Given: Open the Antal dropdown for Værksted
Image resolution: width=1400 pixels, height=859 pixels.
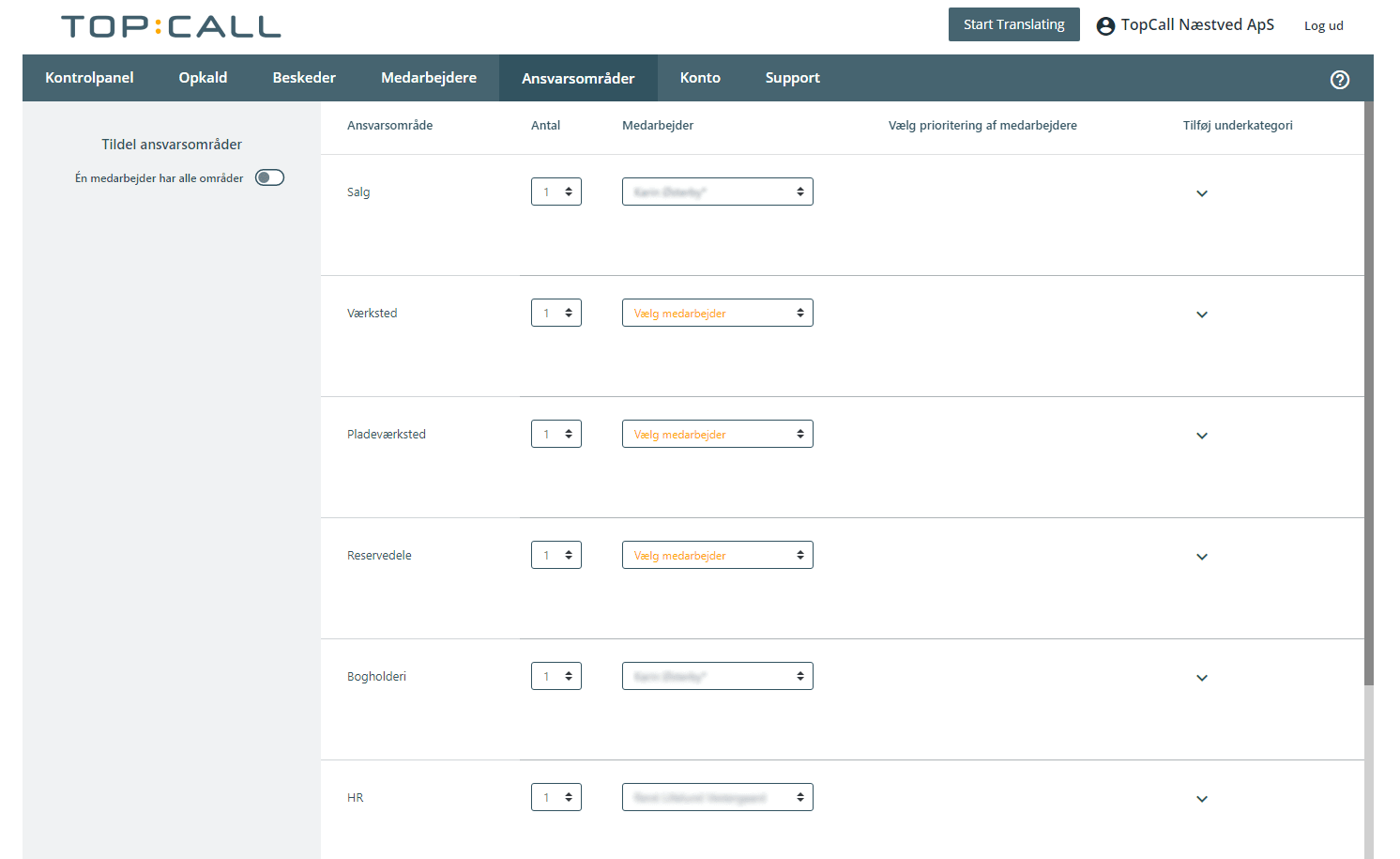Looking at the screenshot, I should point(556,313).
